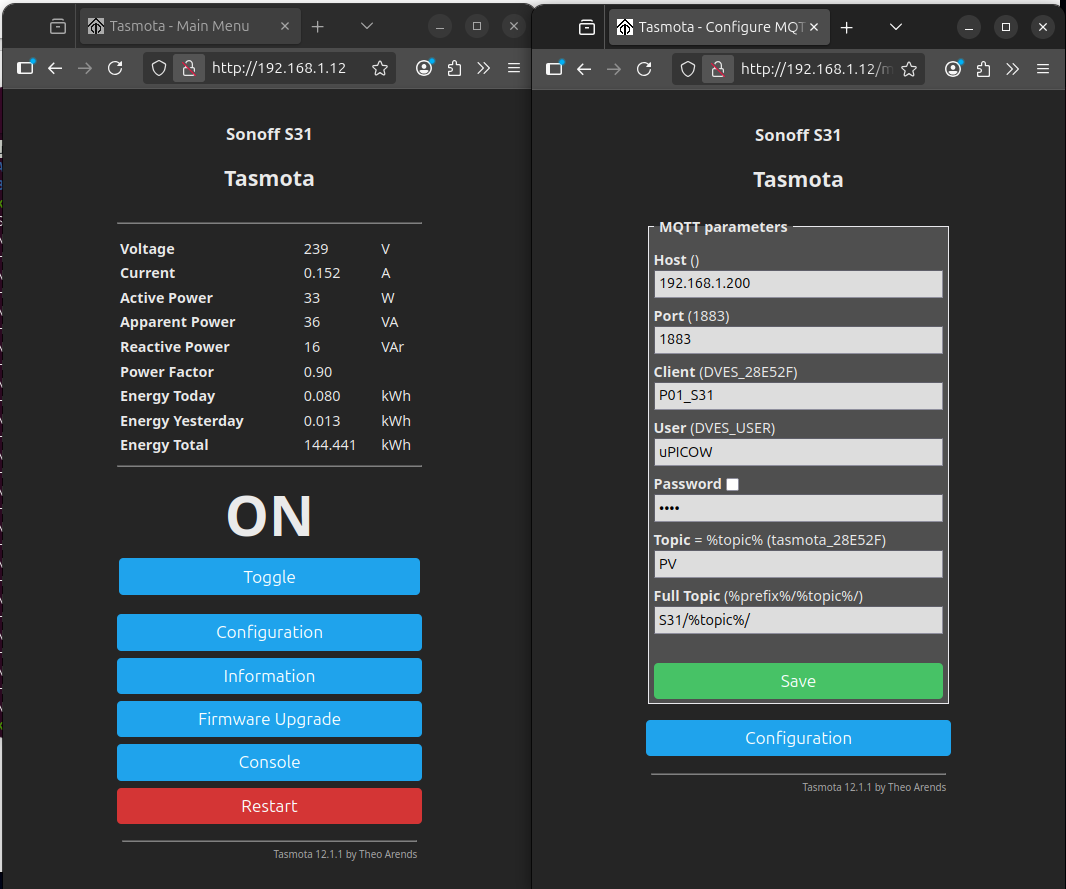
Task: Open the Console from main menu
Action: [x=269, y=762]
